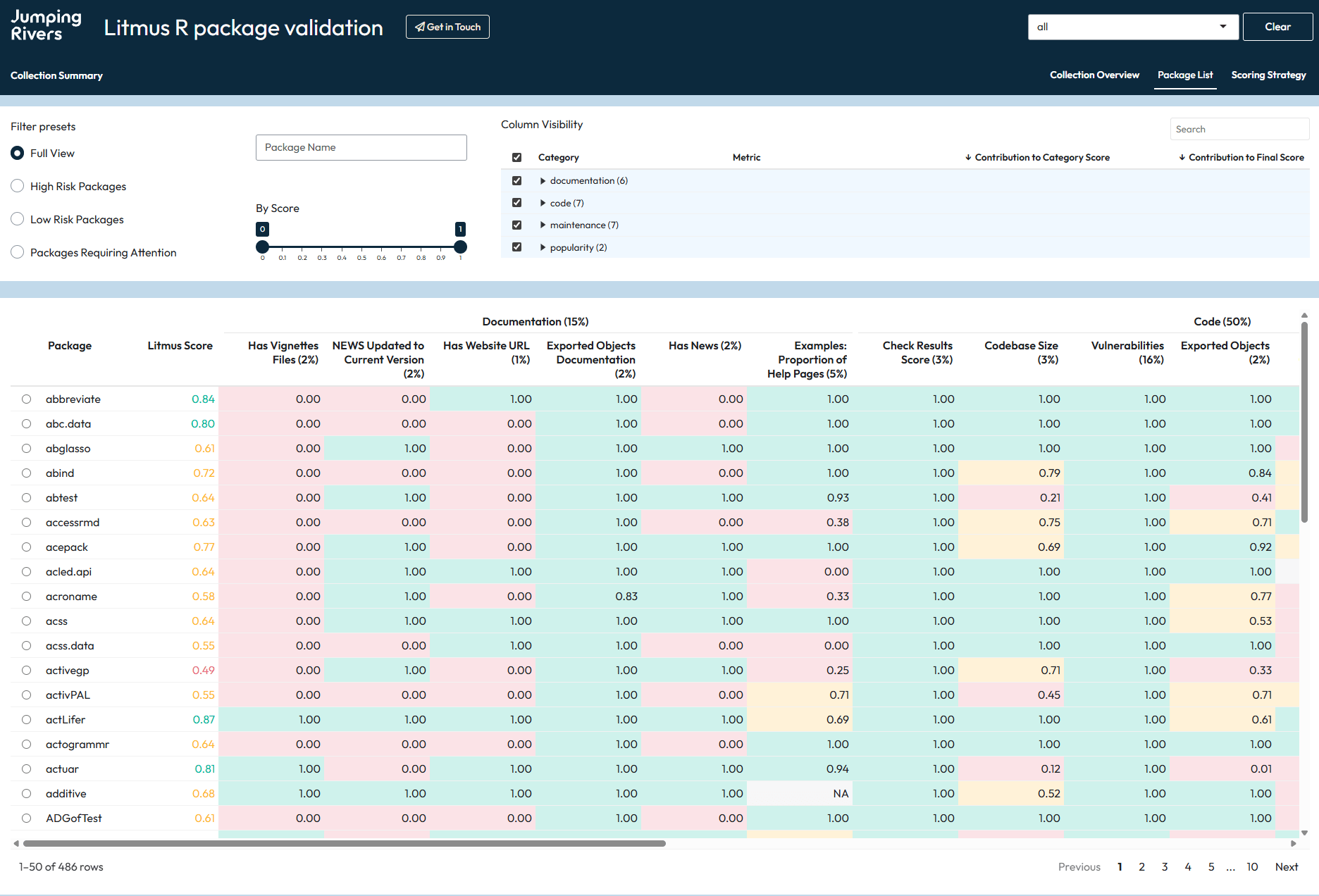Click the table's scroll down arrow
This screenshot has width=1319, height=896.
[1304, 833]
